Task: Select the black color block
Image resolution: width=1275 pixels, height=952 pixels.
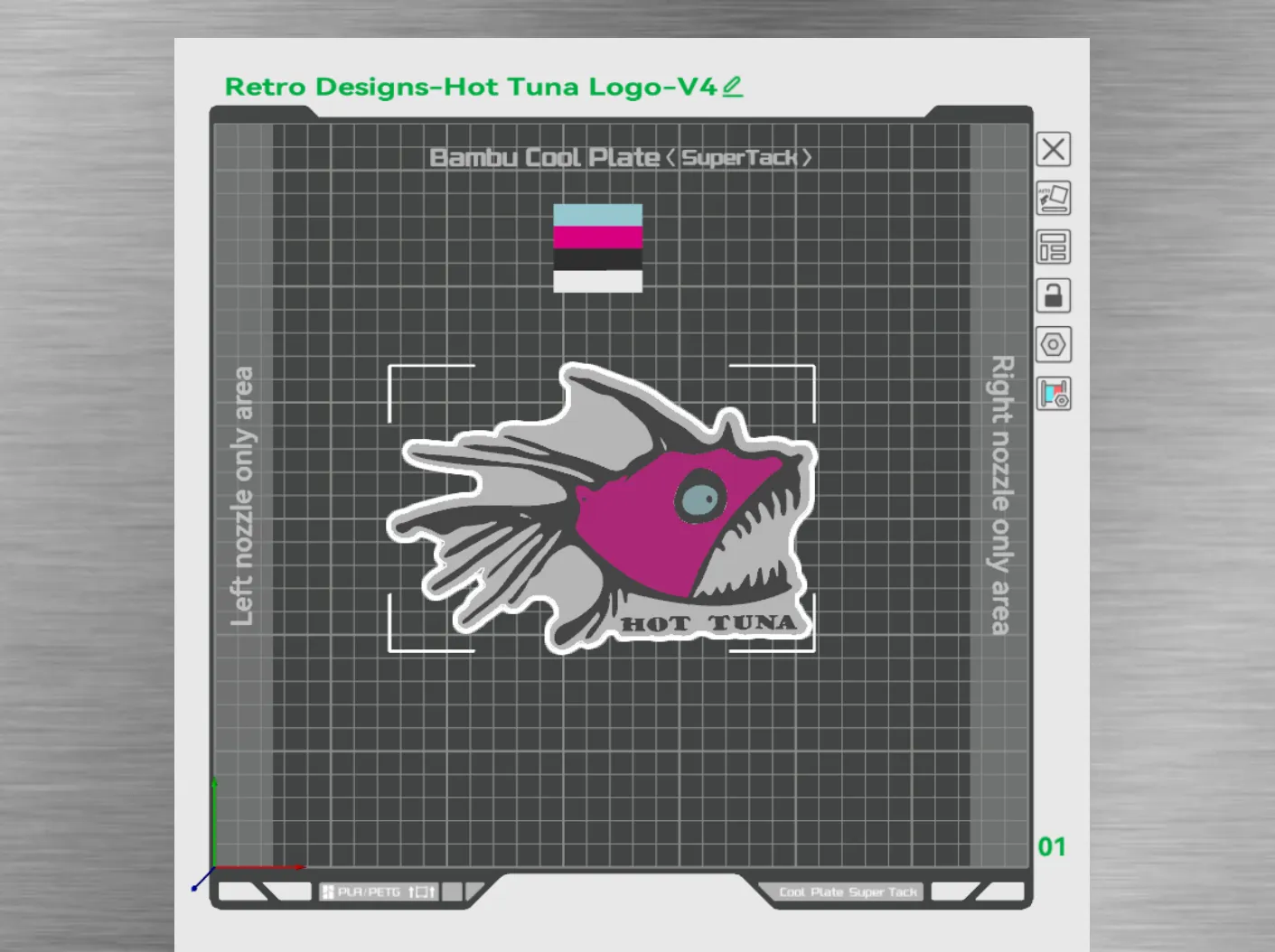Action: (x=597, y=260)
